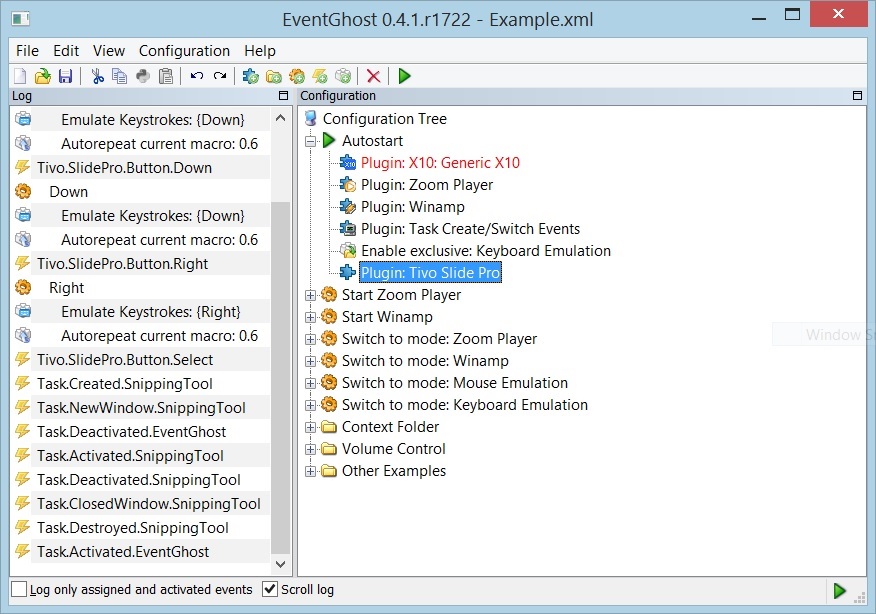Viewport: 876px width, 614px height.
Task: Open file with the folder toolbar icon
Action: tap(42, 76)
